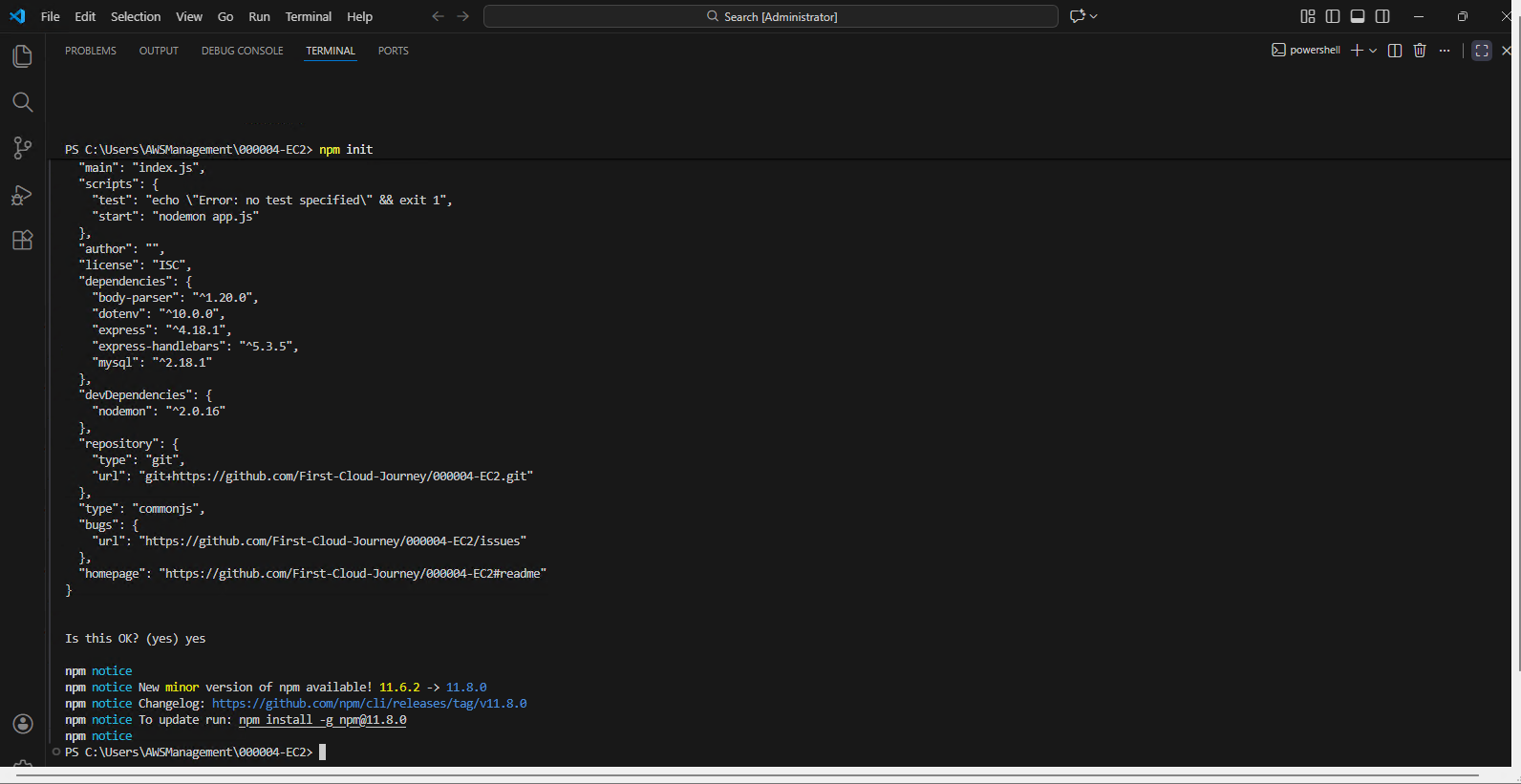The image size is (1521, 784).
Task: Open the Source Control view
Action: pyautogui.click(x=22, y=148)
